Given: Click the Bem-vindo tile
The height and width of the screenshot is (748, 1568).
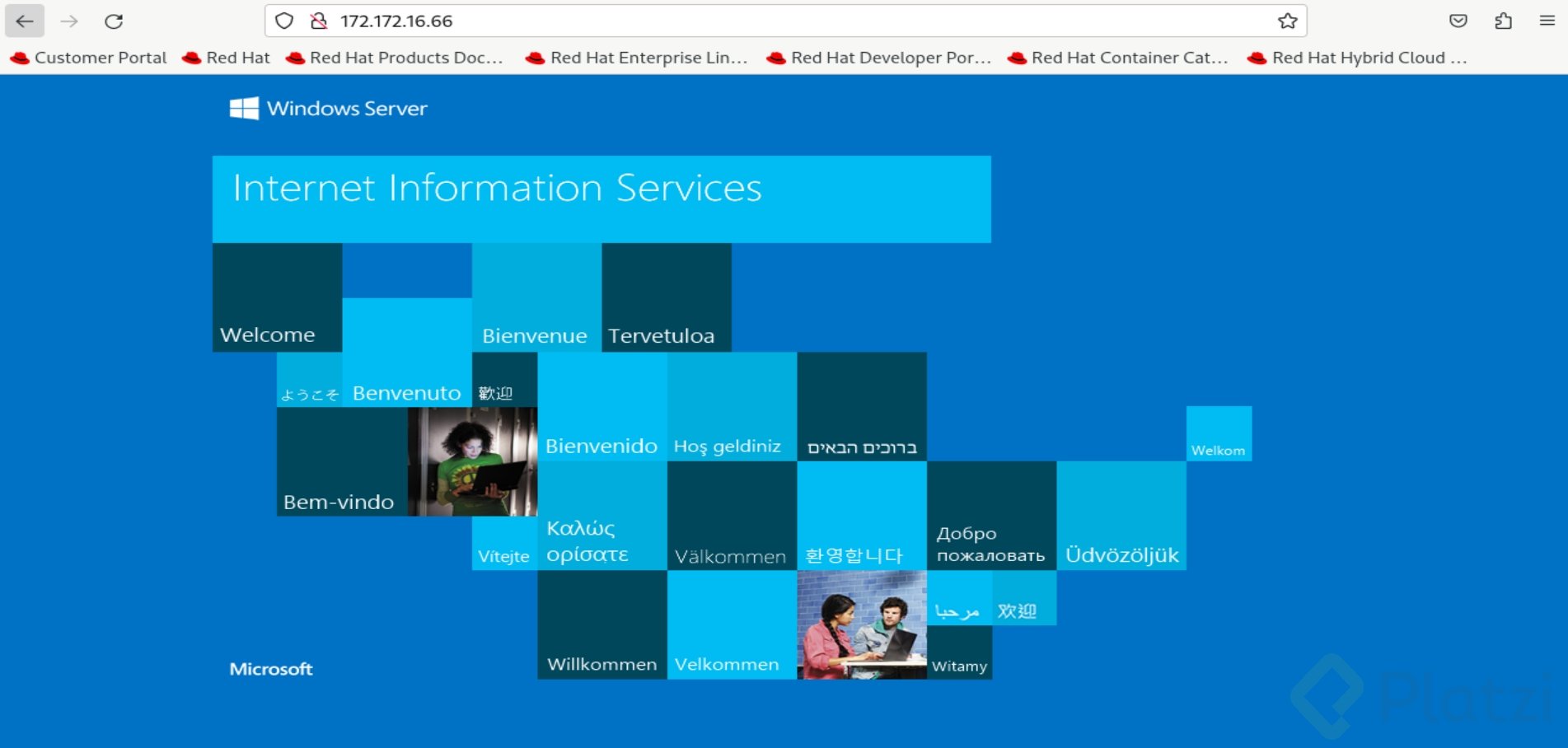Looking at the screenshot, I should tap(342, 462).
